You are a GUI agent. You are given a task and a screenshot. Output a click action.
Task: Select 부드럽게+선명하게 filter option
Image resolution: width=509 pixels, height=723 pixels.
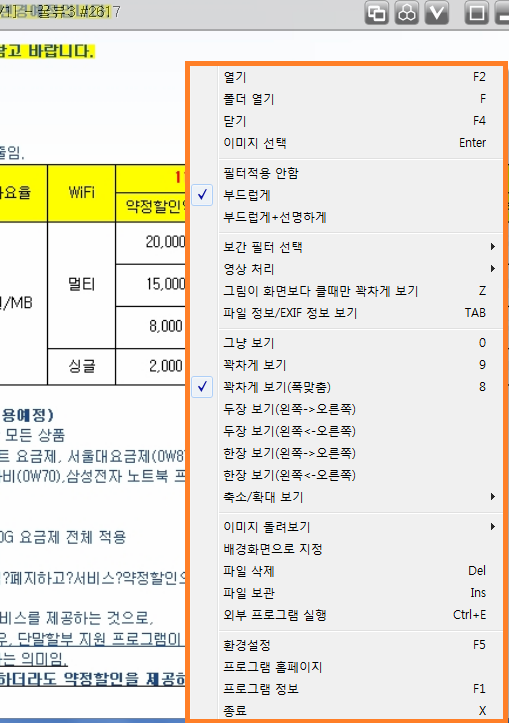tap(361, 217)
